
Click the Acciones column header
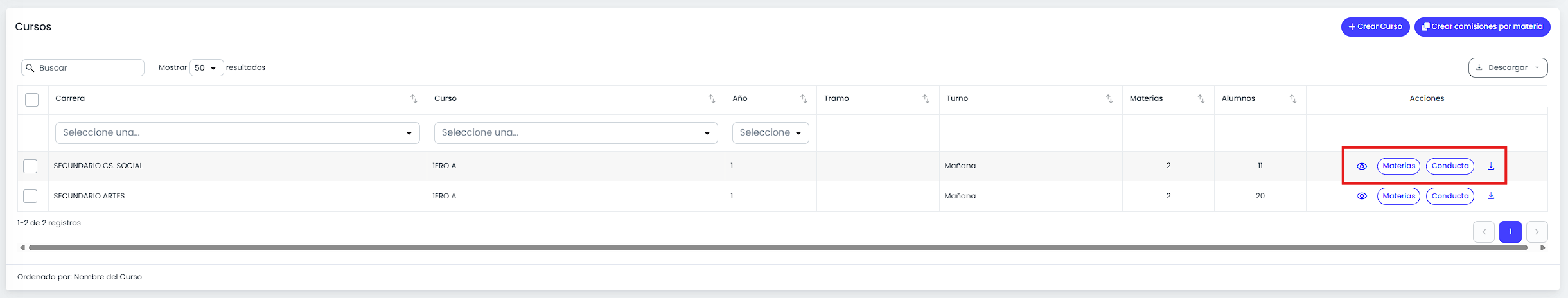(1427, 98)
